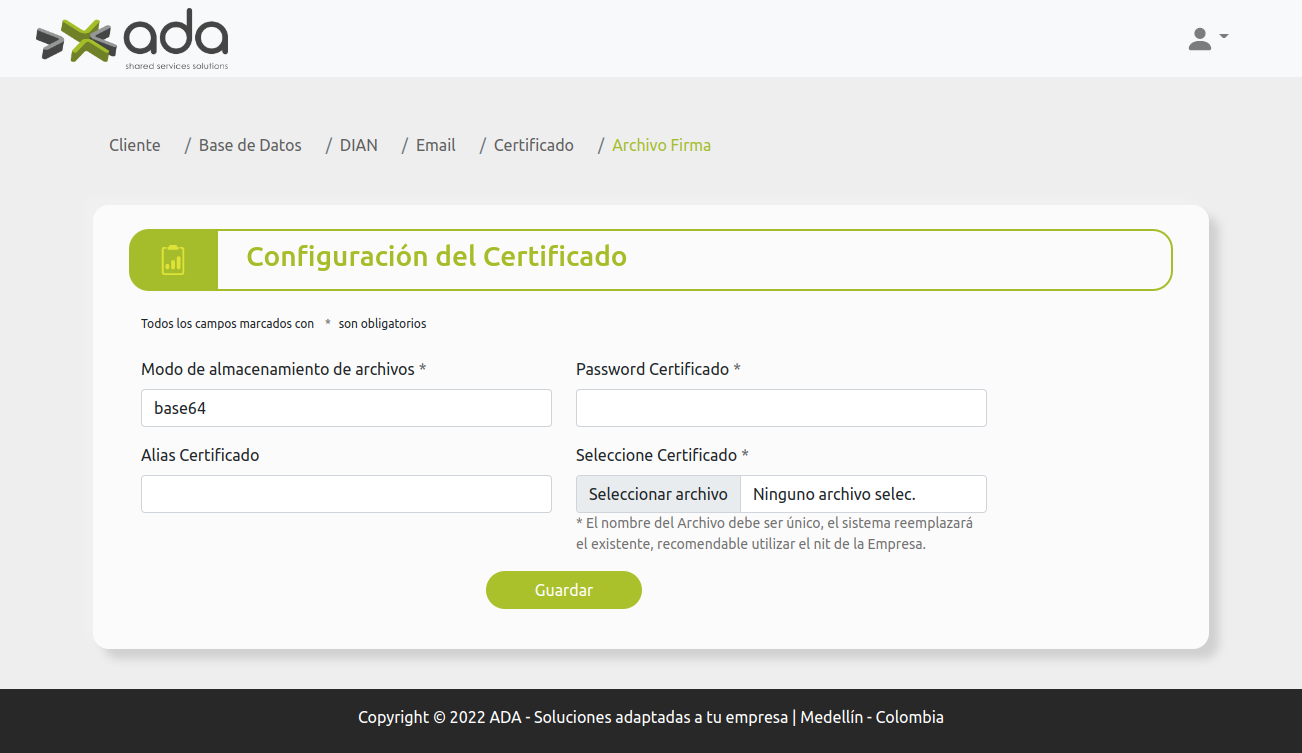Screen dimensions: 1302x753
Task: Click the ADA logo in the header
Action: point(132,40)
